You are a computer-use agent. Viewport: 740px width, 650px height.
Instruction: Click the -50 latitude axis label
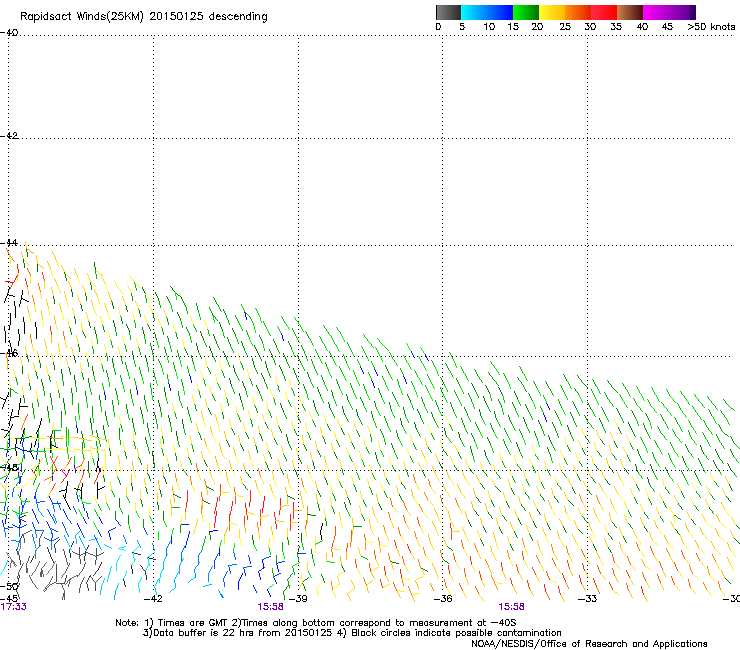(x=9, y=586)
